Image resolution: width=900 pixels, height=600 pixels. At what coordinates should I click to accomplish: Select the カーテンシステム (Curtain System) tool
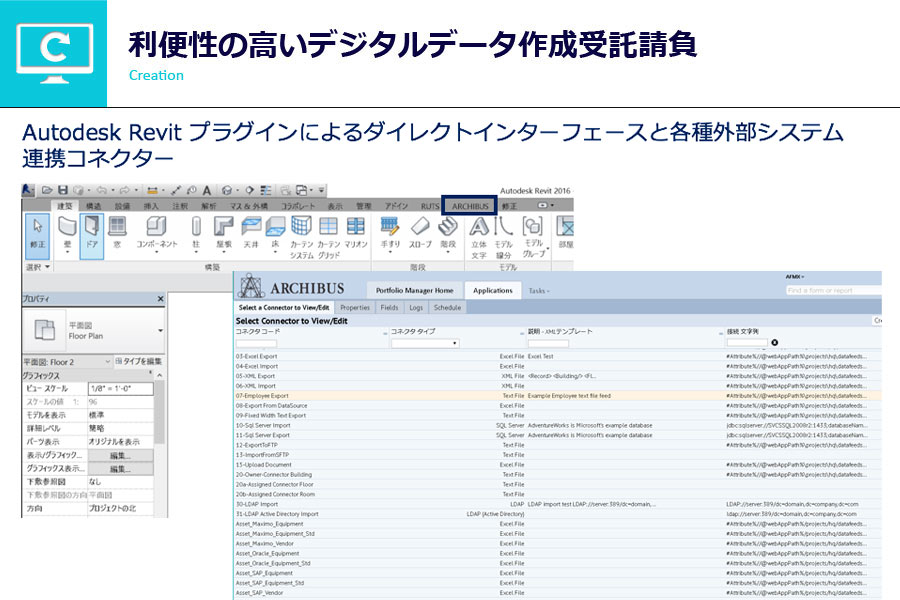(x=301, y=238)
